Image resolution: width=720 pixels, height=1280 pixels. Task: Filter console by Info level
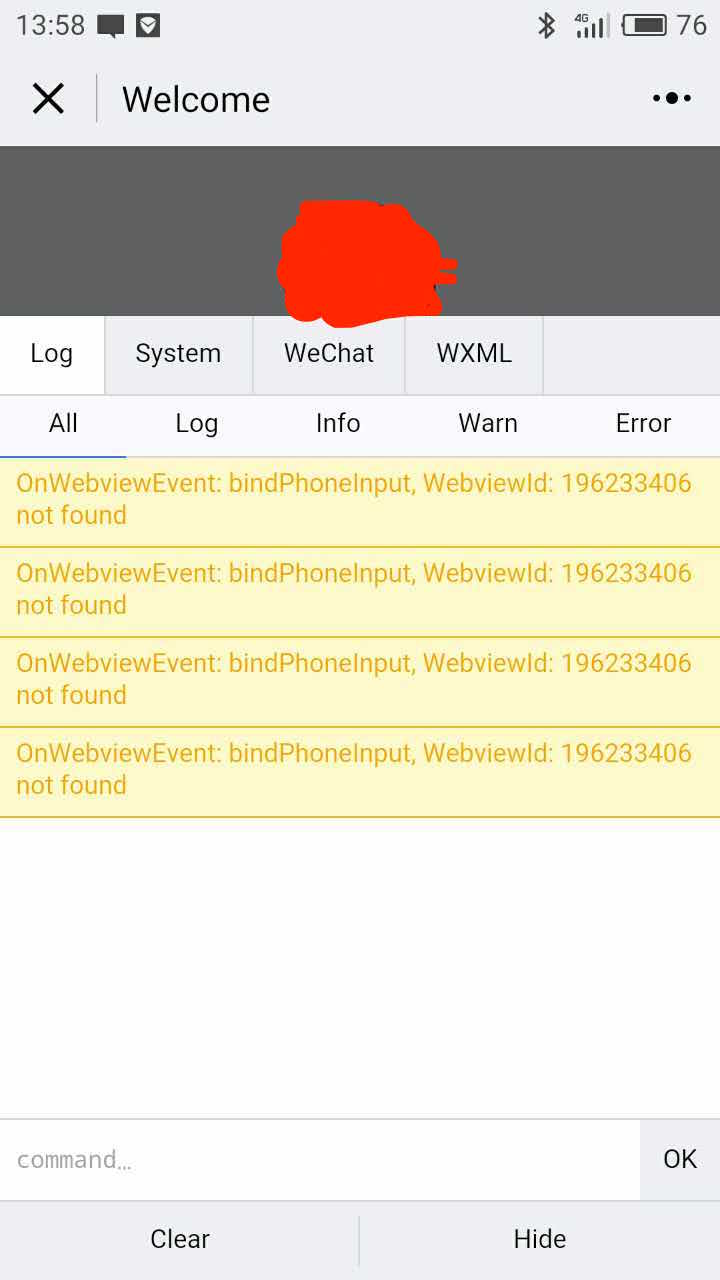[x=338, y=424]
